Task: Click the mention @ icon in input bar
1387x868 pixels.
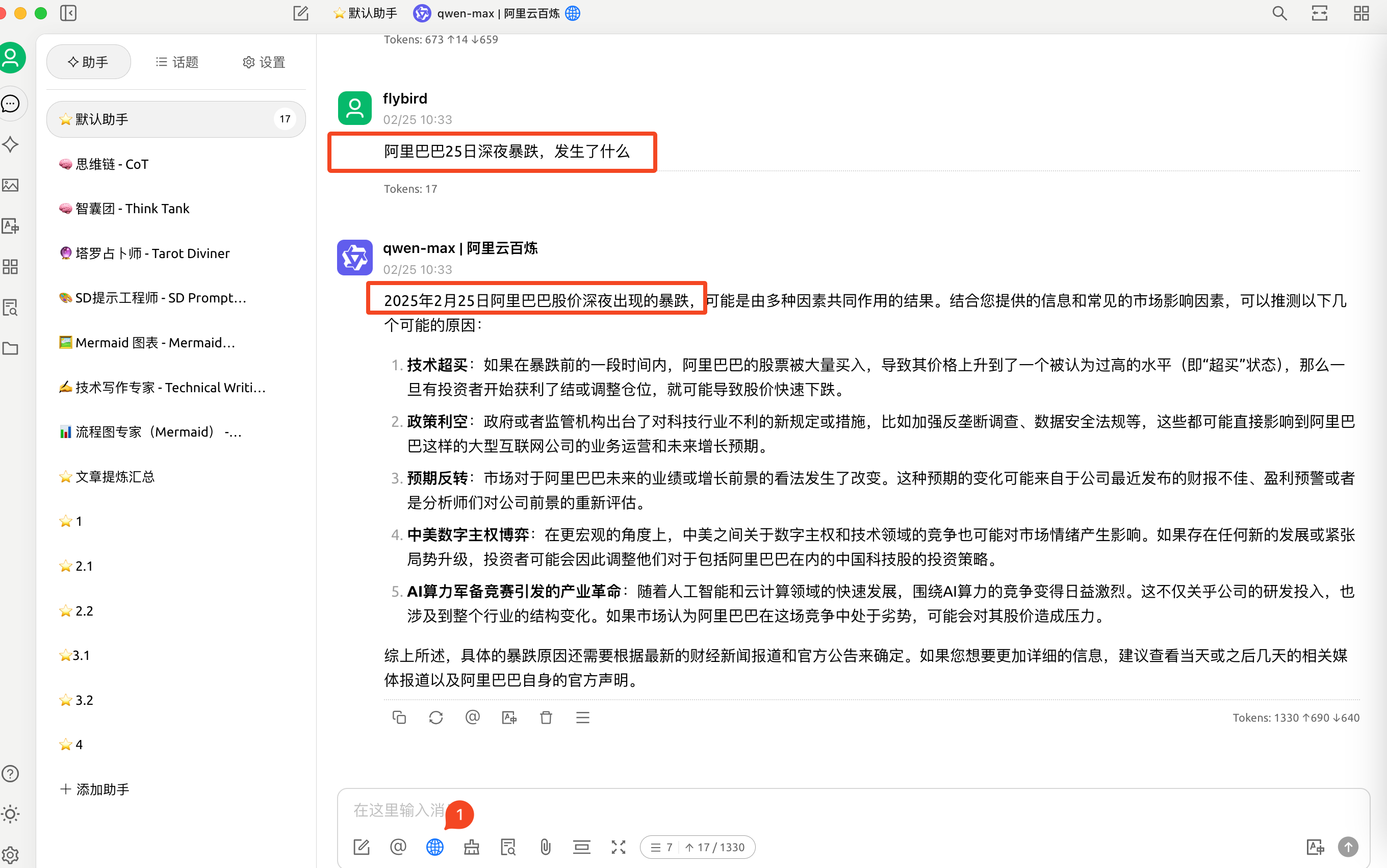Action: click(398, 847)
